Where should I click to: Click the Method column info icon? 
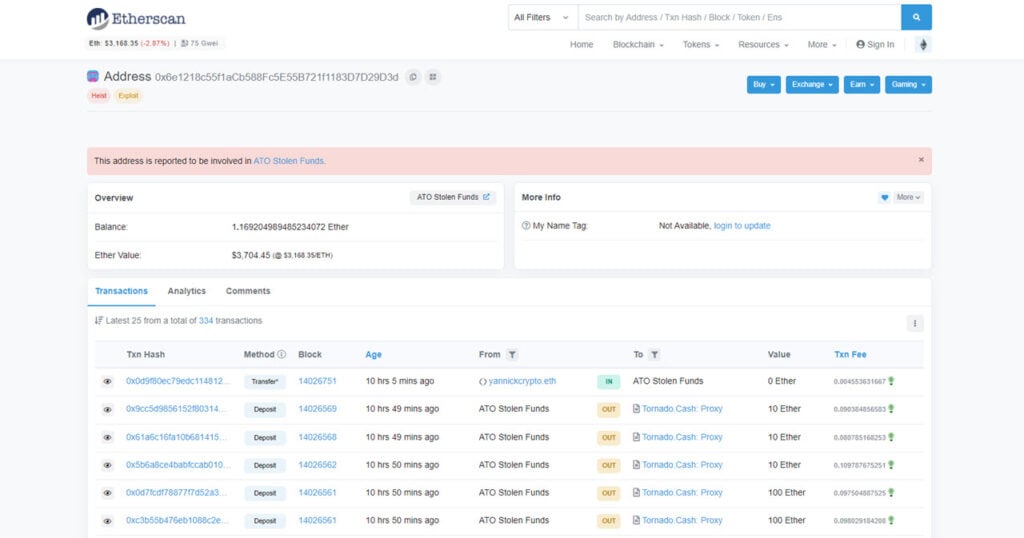[281, 355]
